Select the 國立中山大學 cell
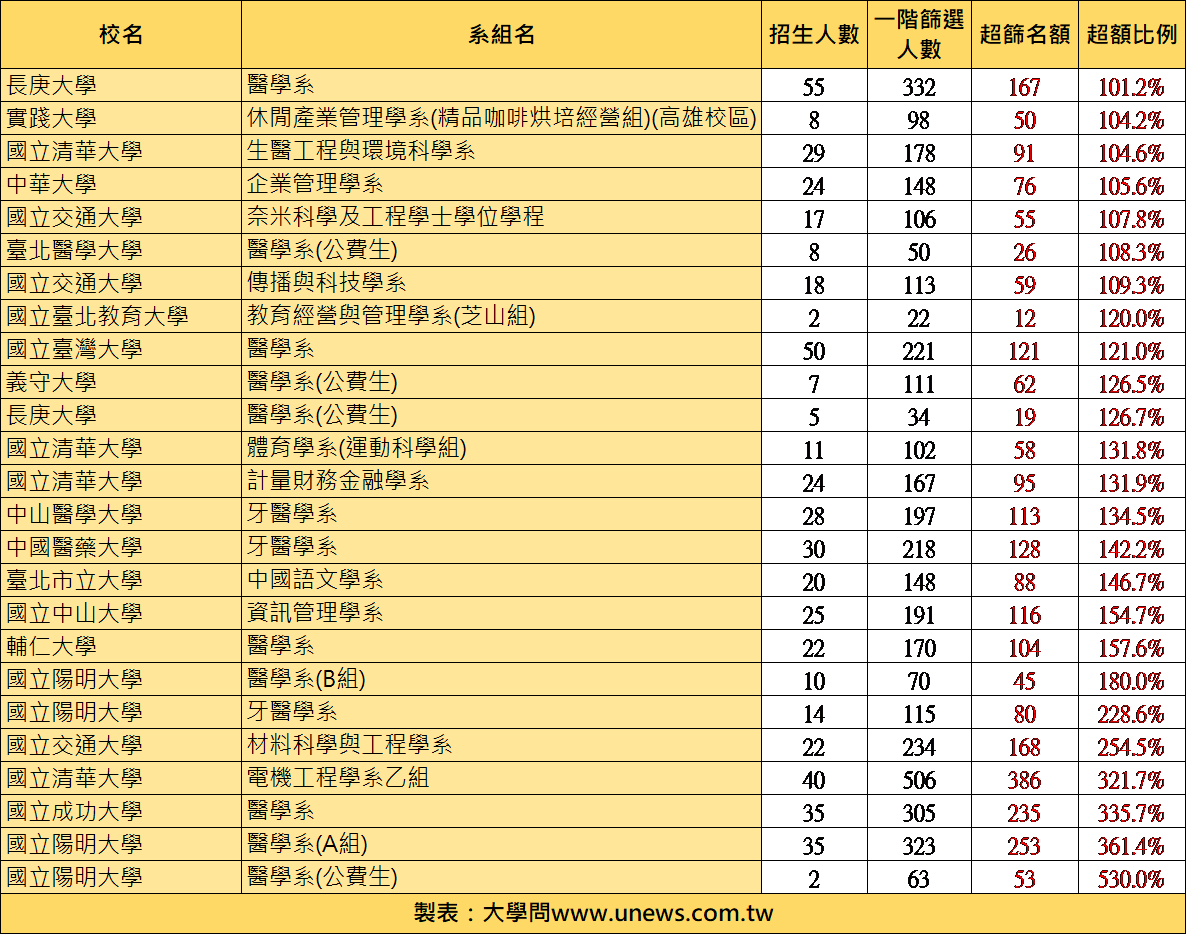 [121, 613]
